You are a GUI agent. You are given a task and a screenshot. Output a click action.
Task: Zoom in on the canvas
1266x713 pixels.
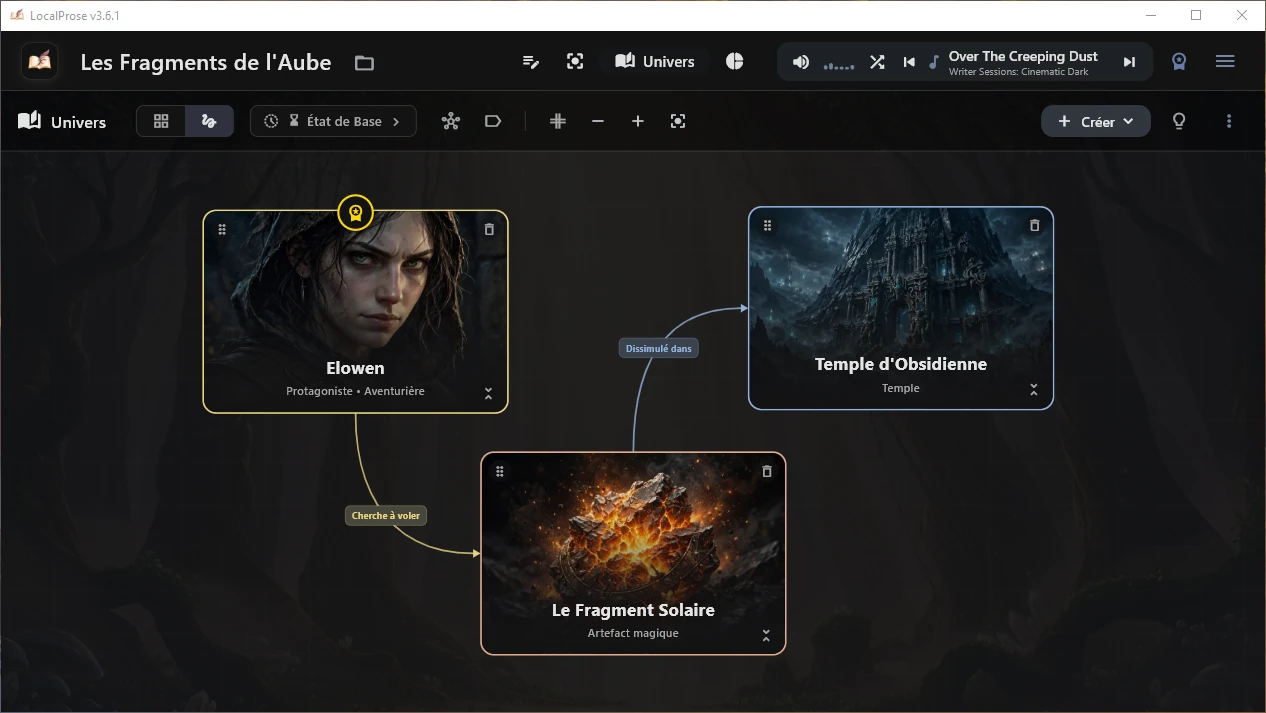pos(638,121)
